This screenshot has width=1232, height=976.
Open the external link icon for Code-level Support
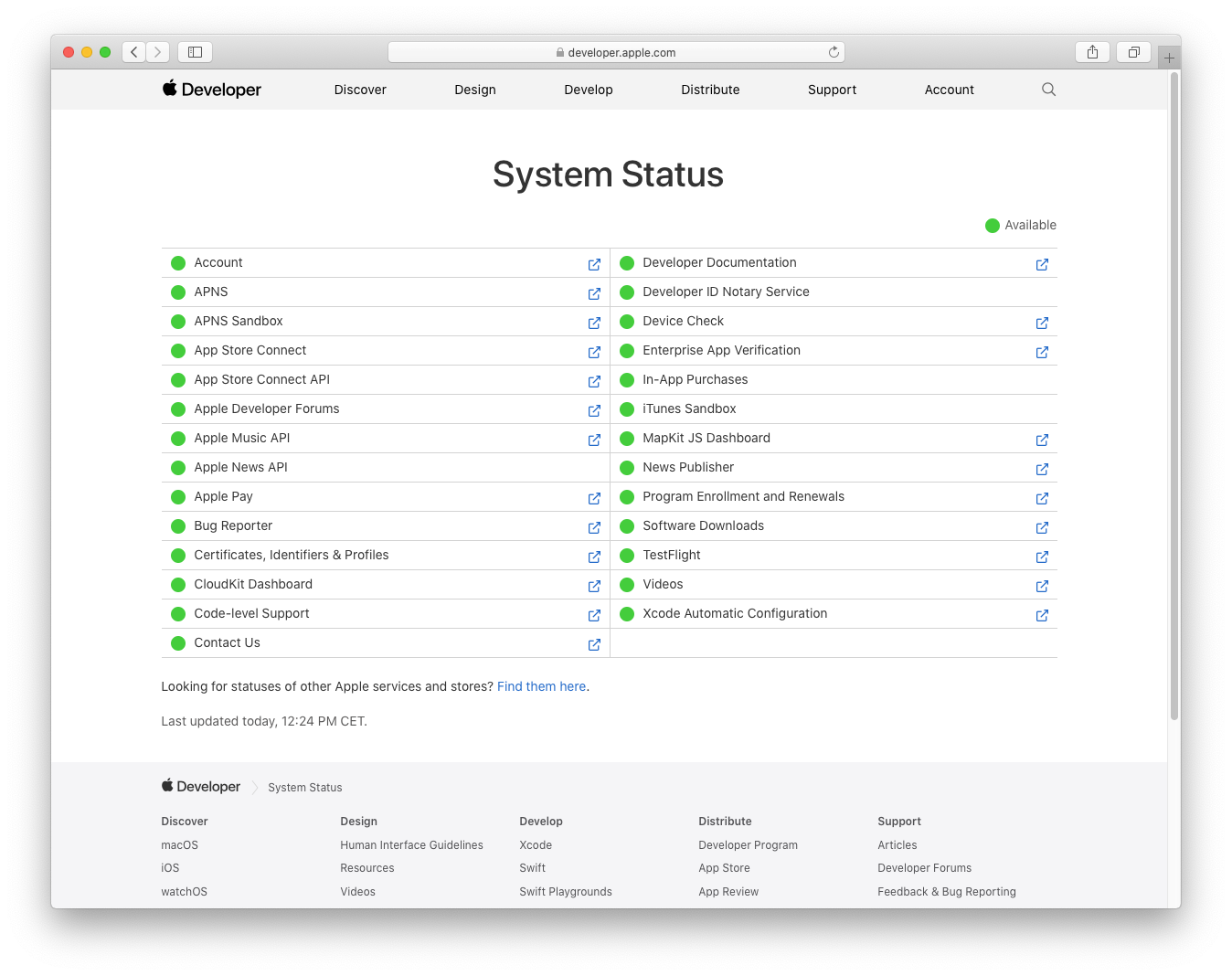click(x=594, y=615)
